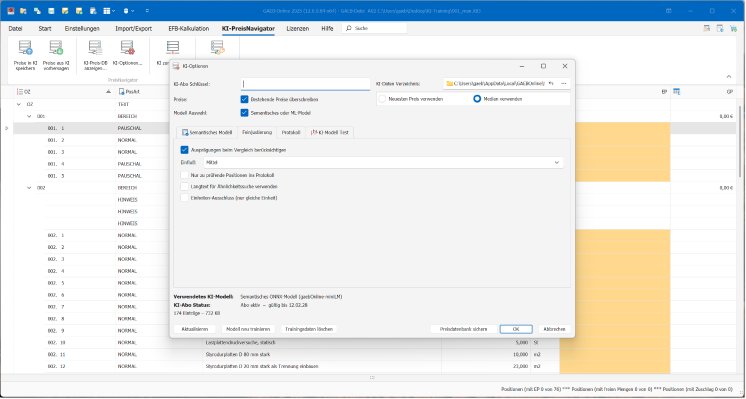Uncheck 'Ausprägungen beim Vergleich berücksichtigen'
The image size is (746, 399).
point(185,150)
